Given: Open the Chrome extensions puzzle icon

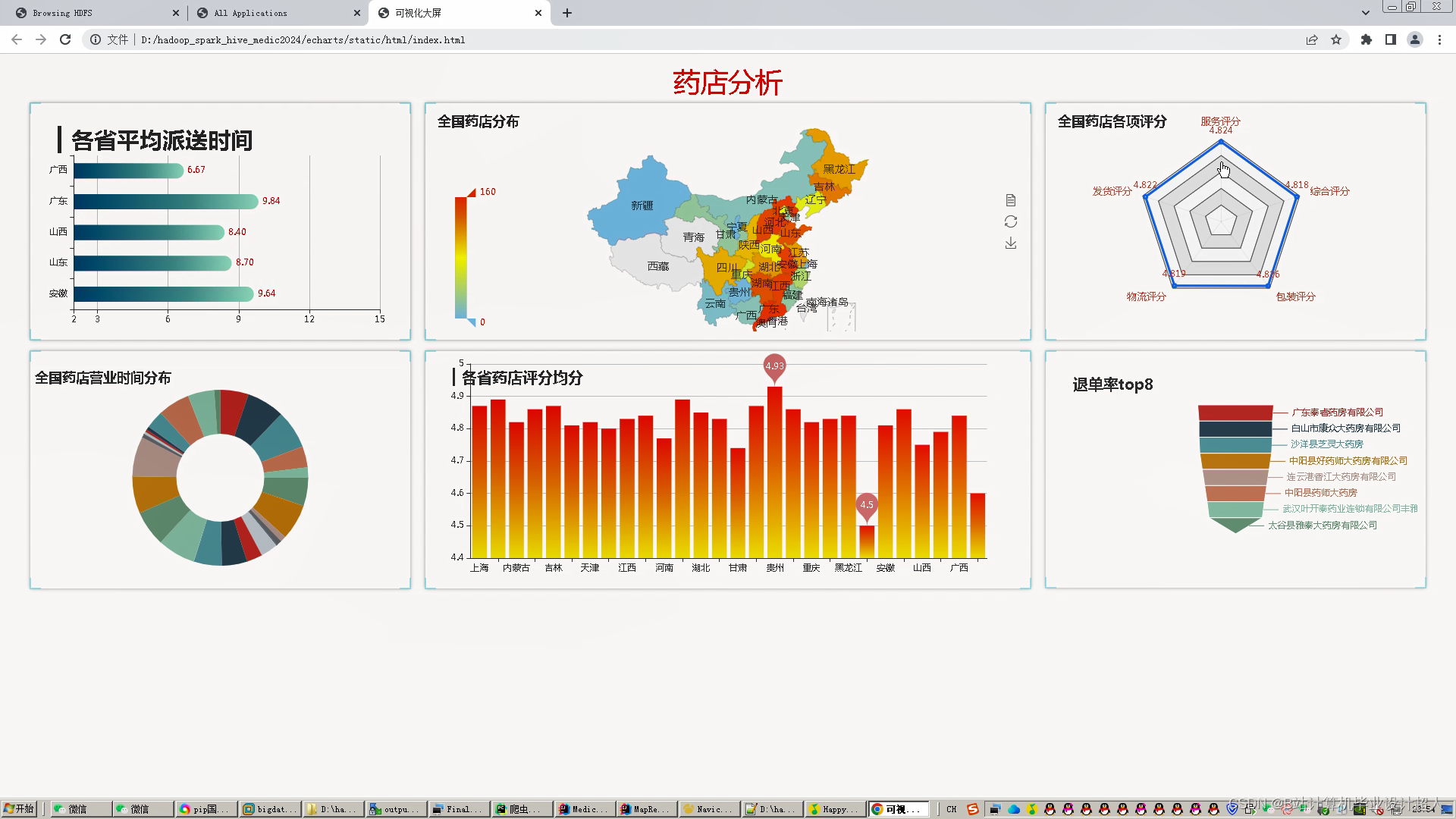Looking at the screenshot, I should click(x=1366, y=39).
